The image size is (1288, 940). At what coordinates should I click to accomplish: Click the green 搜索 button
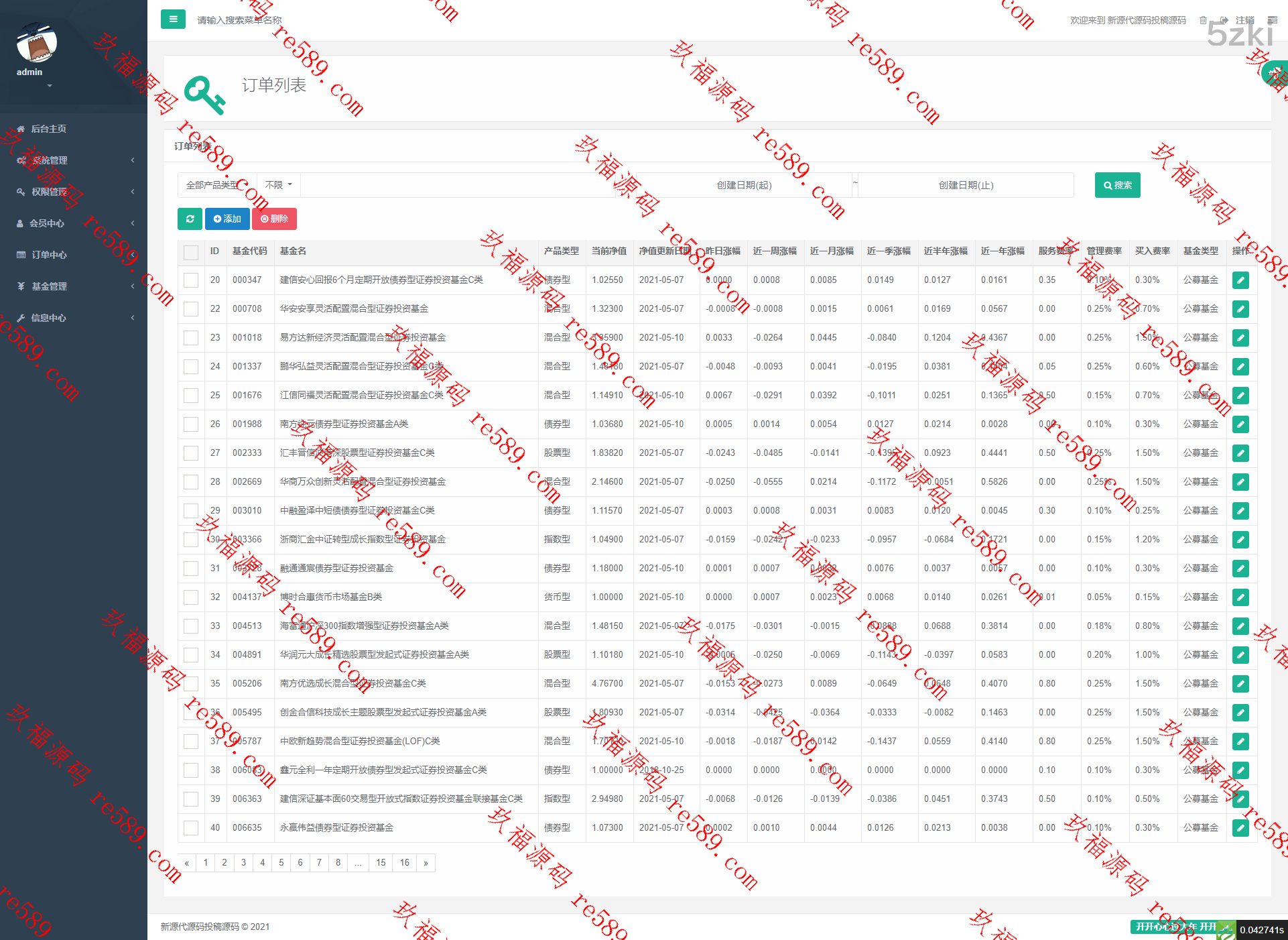[1117, 185]
